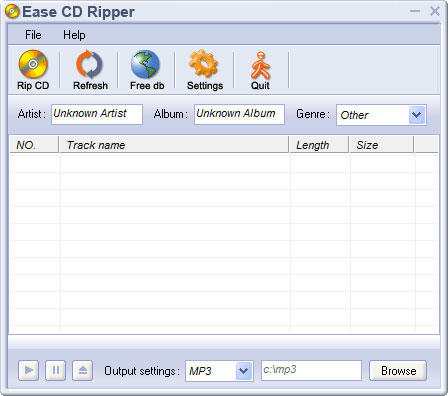448x396 pixels.
Task: Click the Quit walking-figure icon
Action: click(x=261, y=65)
